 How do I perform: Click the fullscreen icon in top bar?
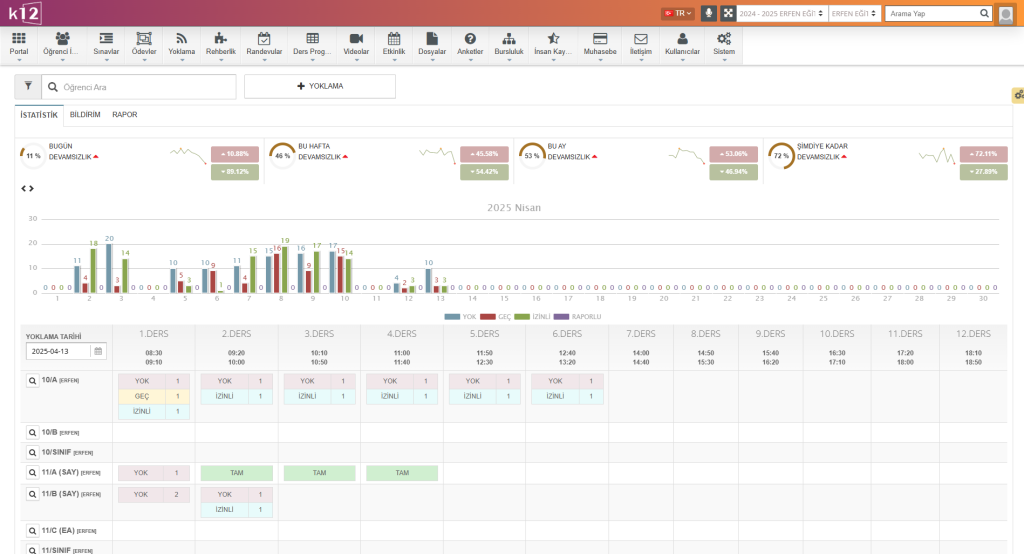[x=728, y=13]
